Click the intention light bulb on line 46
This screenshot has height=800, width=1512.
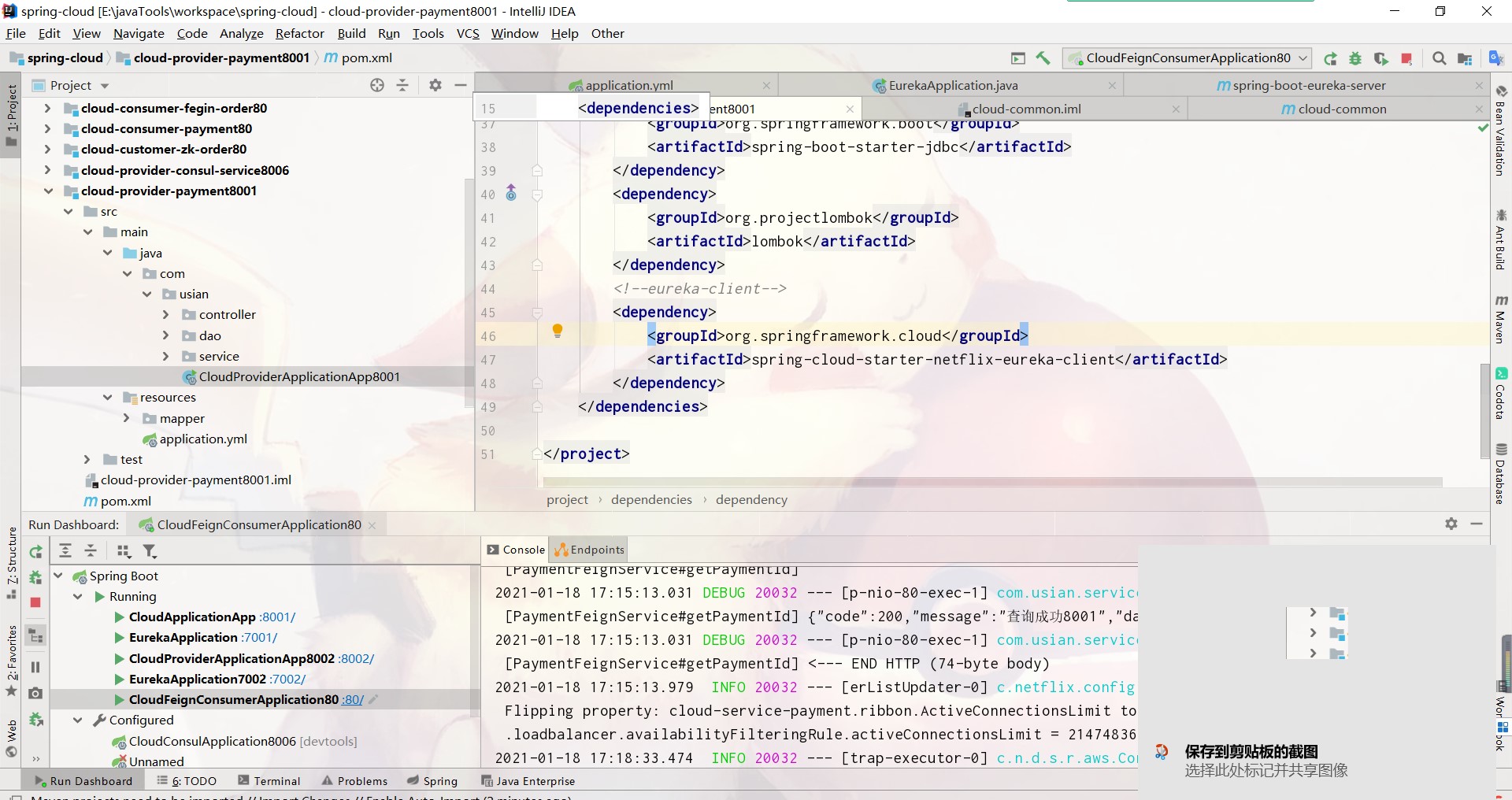click(558, 331)
